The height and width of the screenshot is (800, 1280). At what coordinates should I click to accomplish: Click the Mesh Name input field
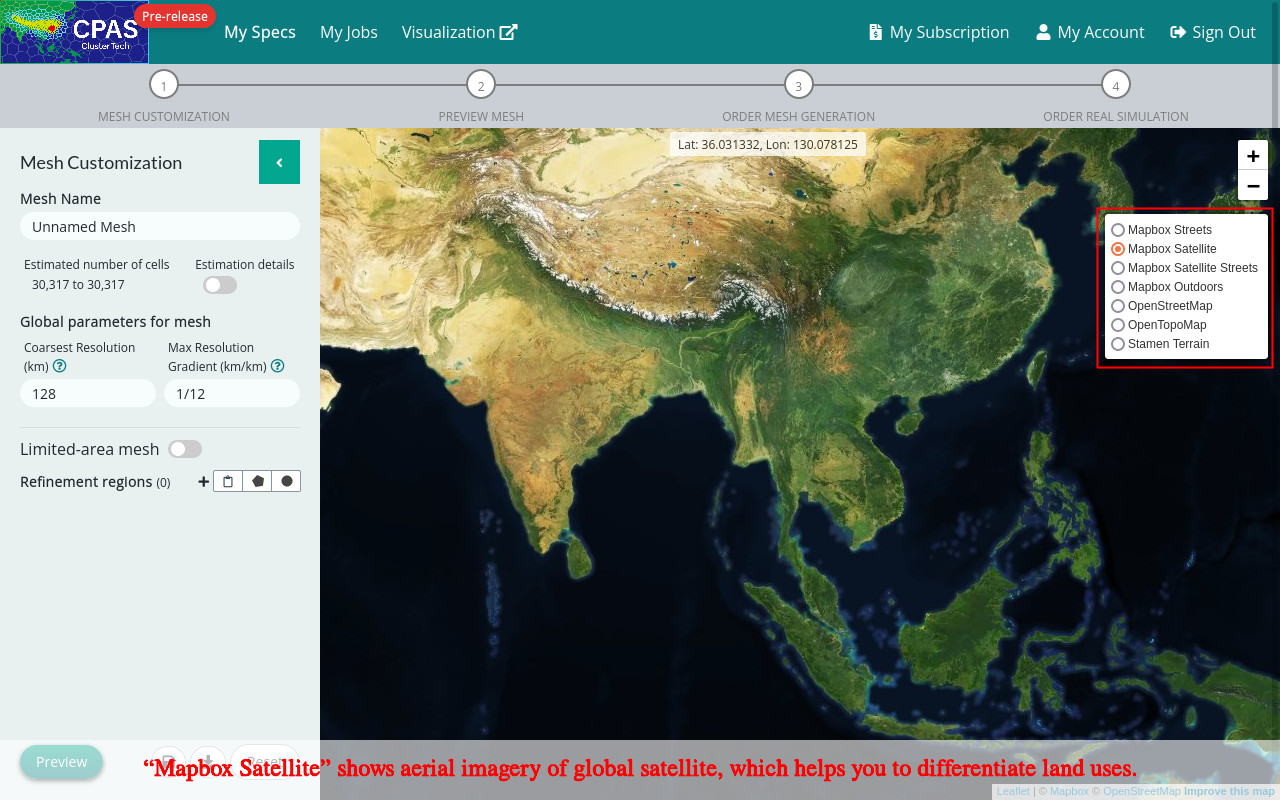point(160,226)
